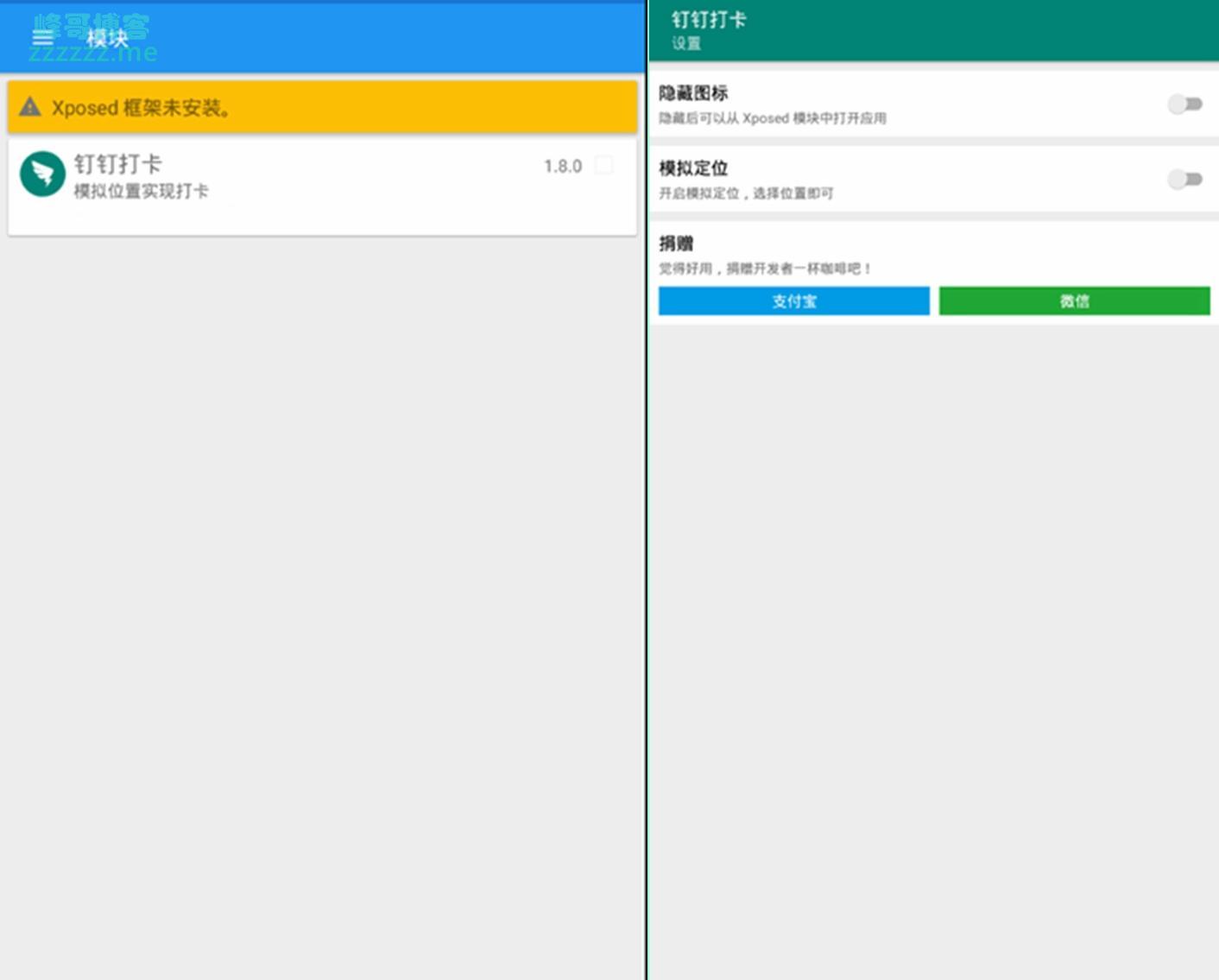Click the module version number 1.8.0
This screenshot has height=980, width=1219.
[563, 166]
